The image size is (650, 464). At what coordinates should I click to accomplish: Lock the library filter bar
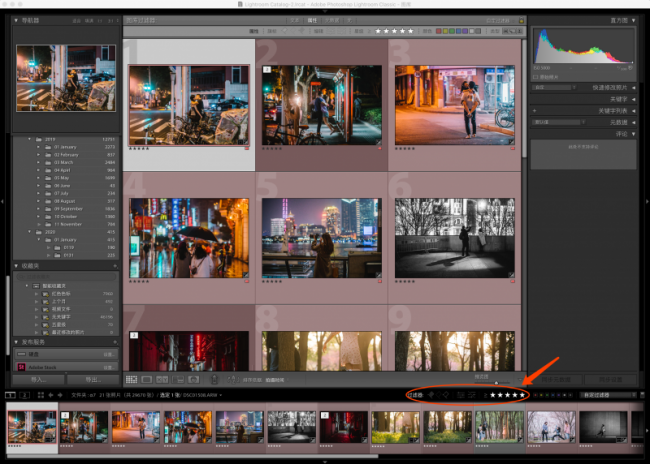click(521, 20)
